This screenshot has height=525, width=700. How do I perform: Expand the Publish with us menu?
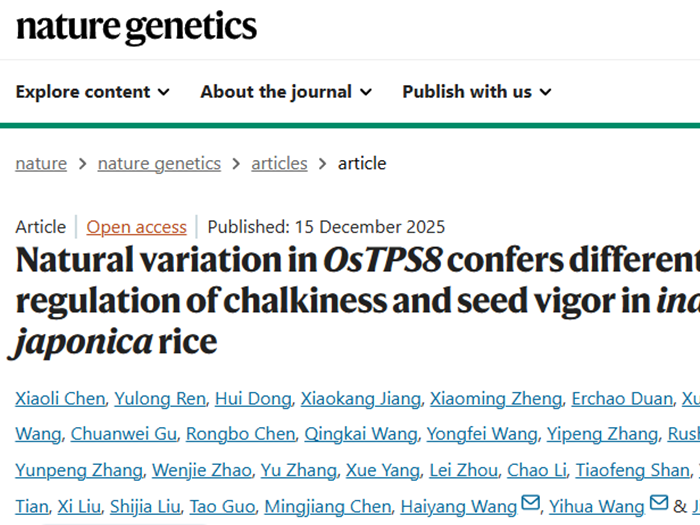click(477, 92)
